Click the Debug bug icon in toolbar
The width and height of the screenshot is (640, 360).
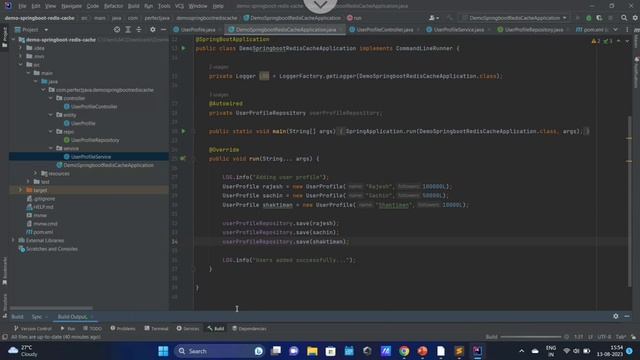589,18
